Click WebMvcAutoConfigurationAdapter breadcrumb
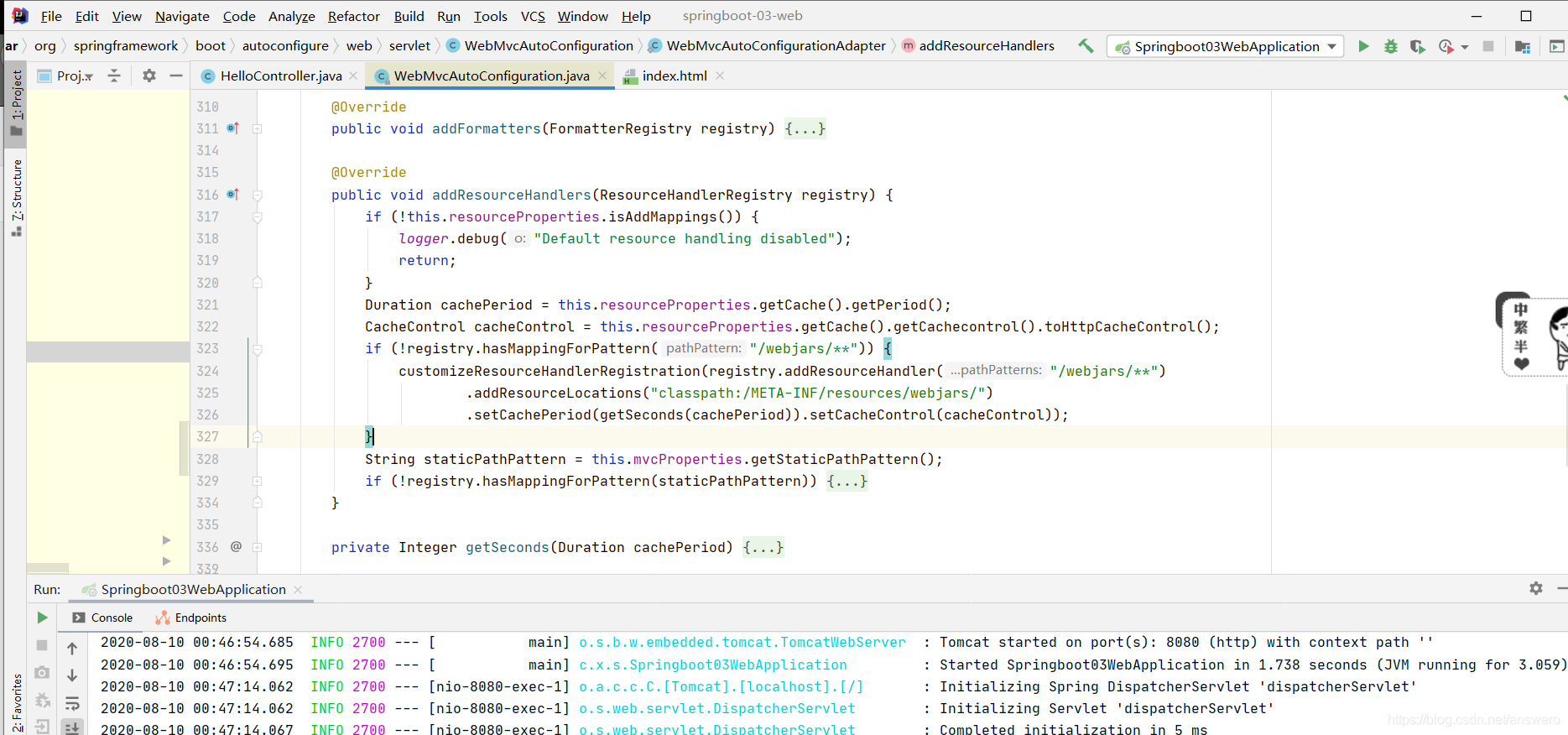The height and width of the screenshot is (735, 1568). (x=767, y=46)
